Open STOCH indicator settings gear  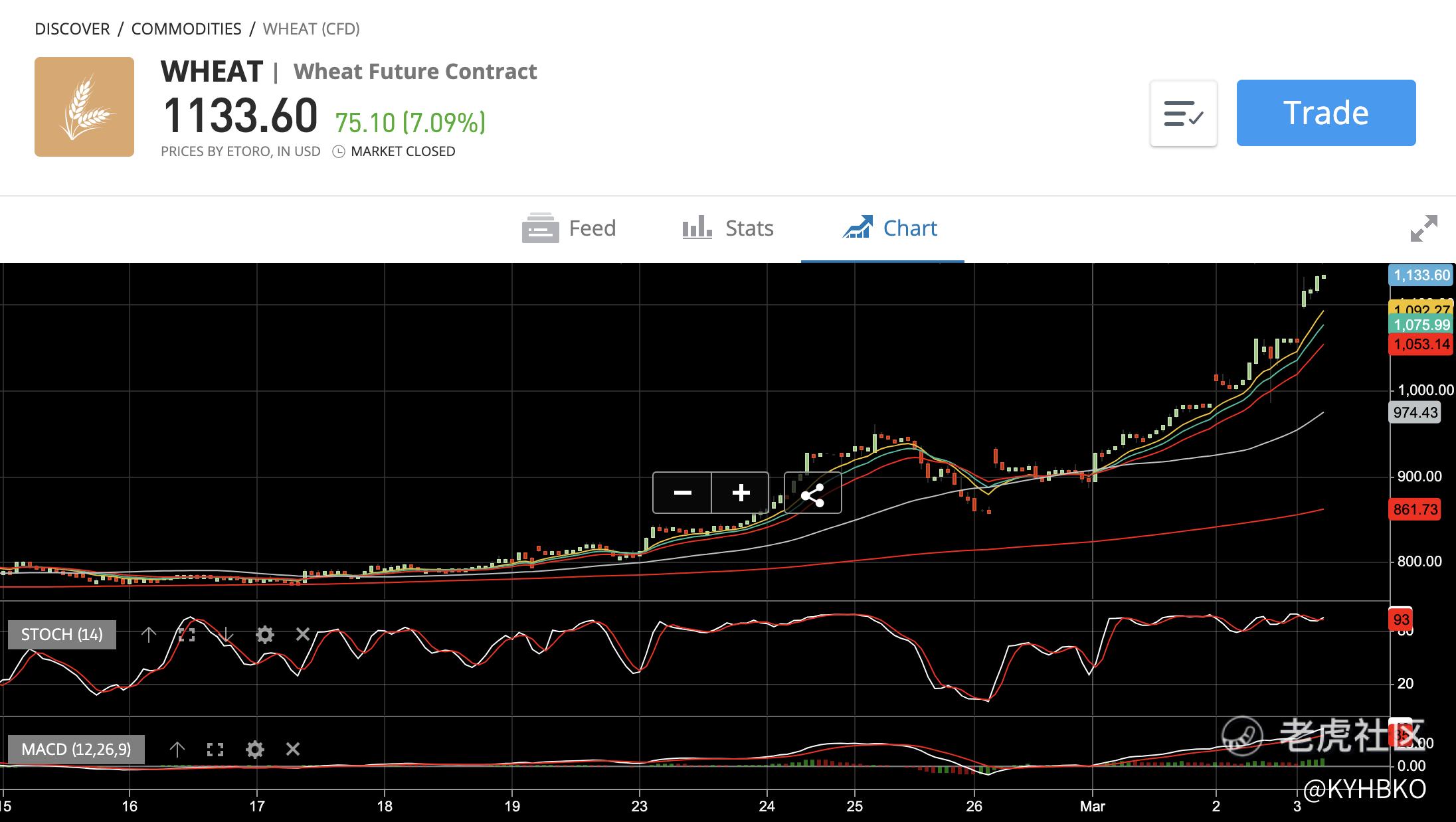pyautogui.click(x=264, y=635)
